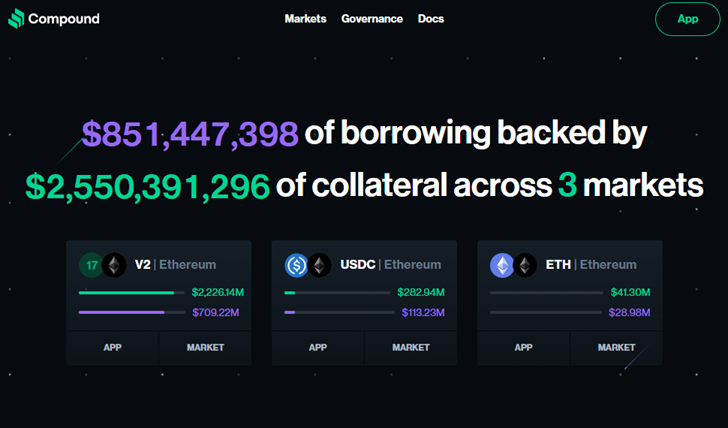Click the green 17 badge on the V2 card
Screen dimensions: 728x428
pyautogui.click(x=91, y=265)
